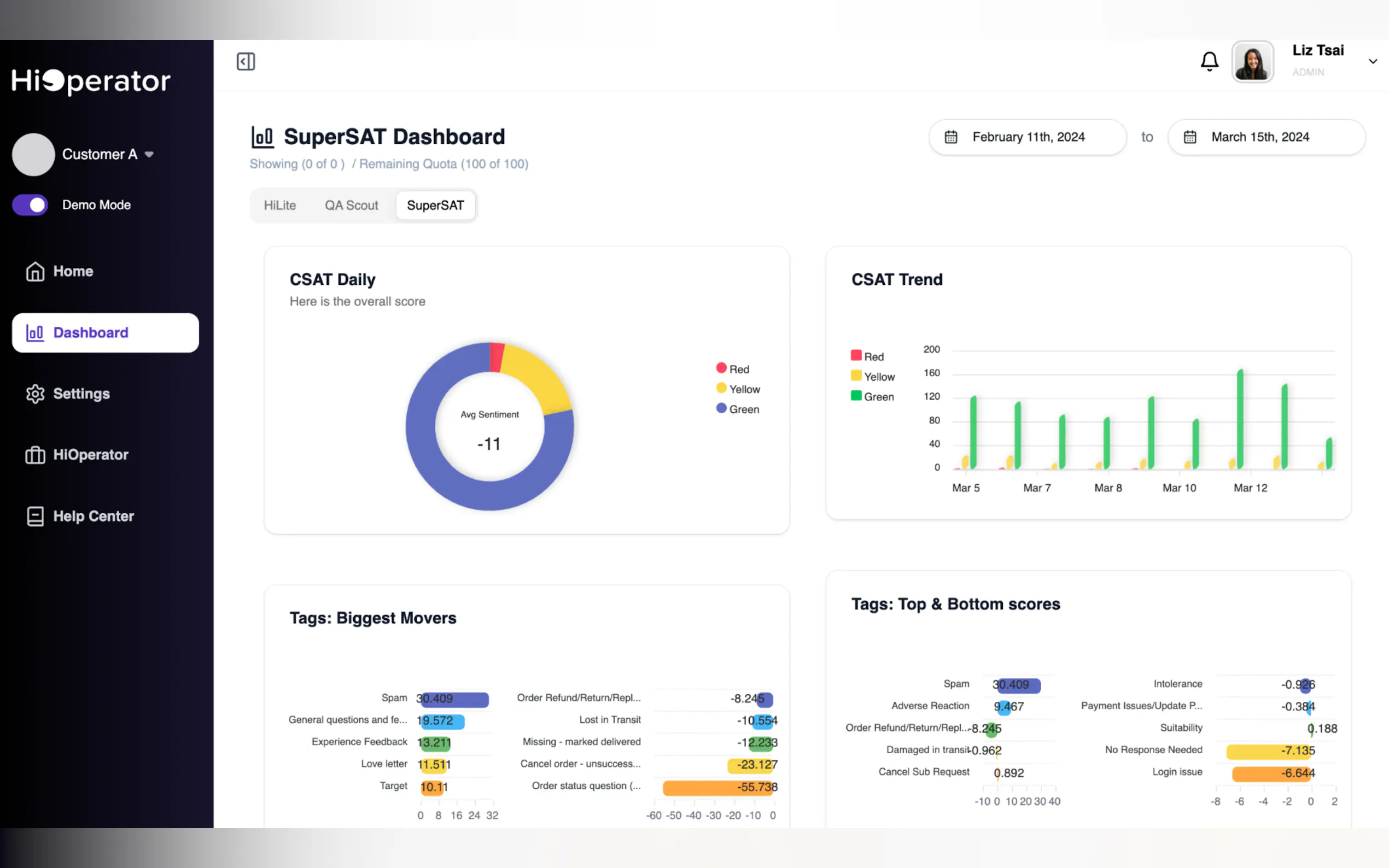
Task: Expand the Customer A account dropdown
Action: (149, 155)
